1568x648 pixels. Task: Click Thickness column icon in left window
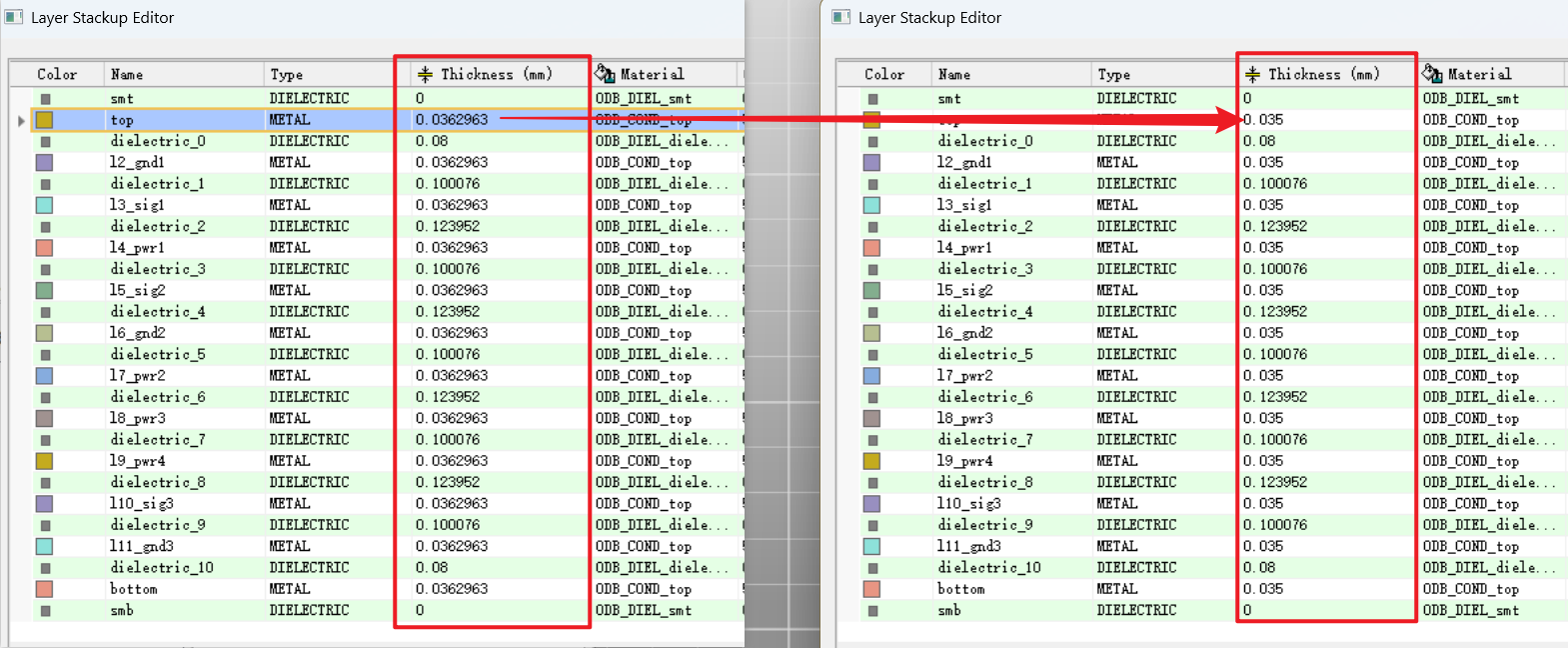point(425,74)
